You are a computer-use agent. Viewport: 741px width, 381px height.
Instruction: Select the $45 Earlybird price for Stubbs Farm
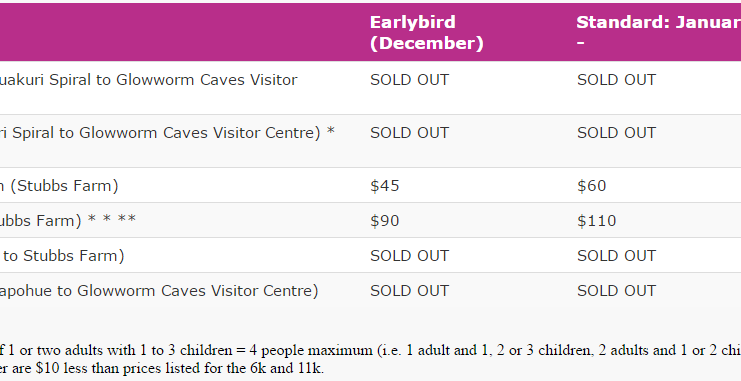[385, 186]
